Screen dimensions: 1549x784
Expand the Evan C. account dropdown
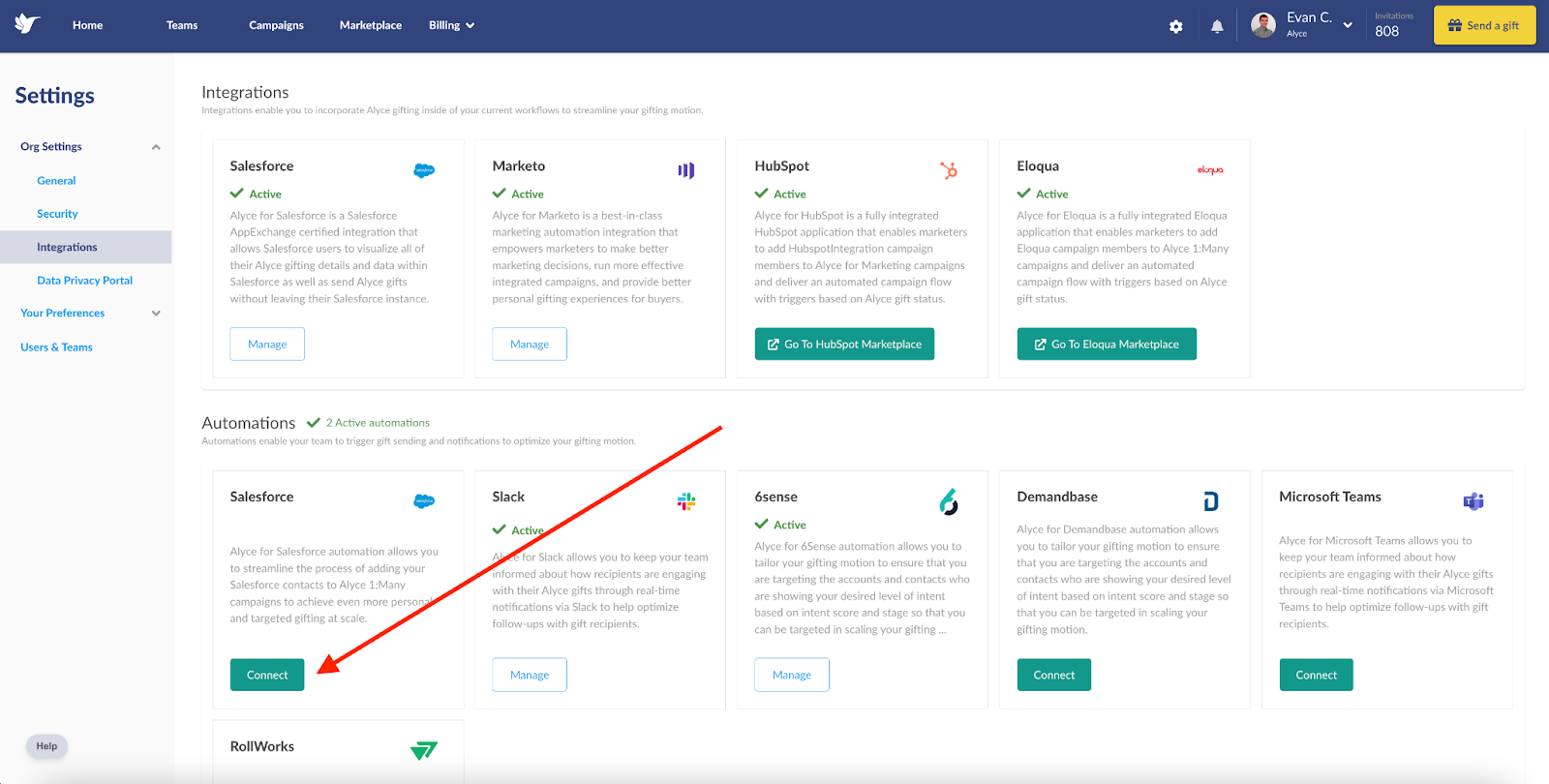(1348, 25)
